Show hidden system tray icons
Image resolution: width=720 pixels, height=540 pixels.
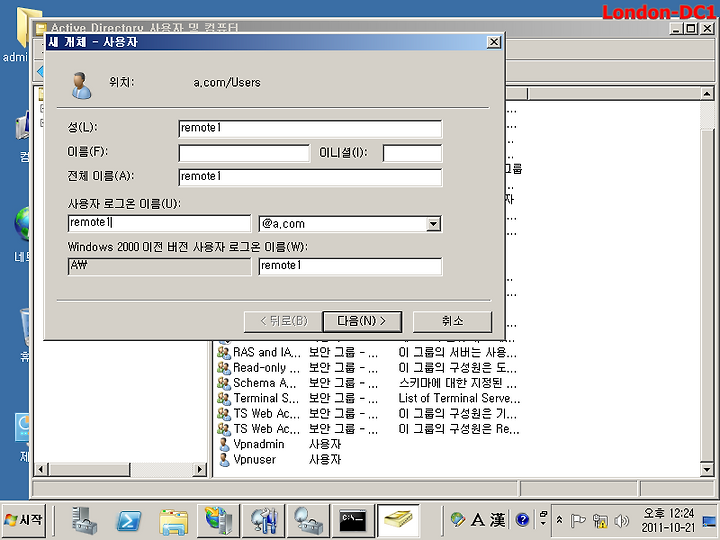pyautogui.click(x=559, y=520)
